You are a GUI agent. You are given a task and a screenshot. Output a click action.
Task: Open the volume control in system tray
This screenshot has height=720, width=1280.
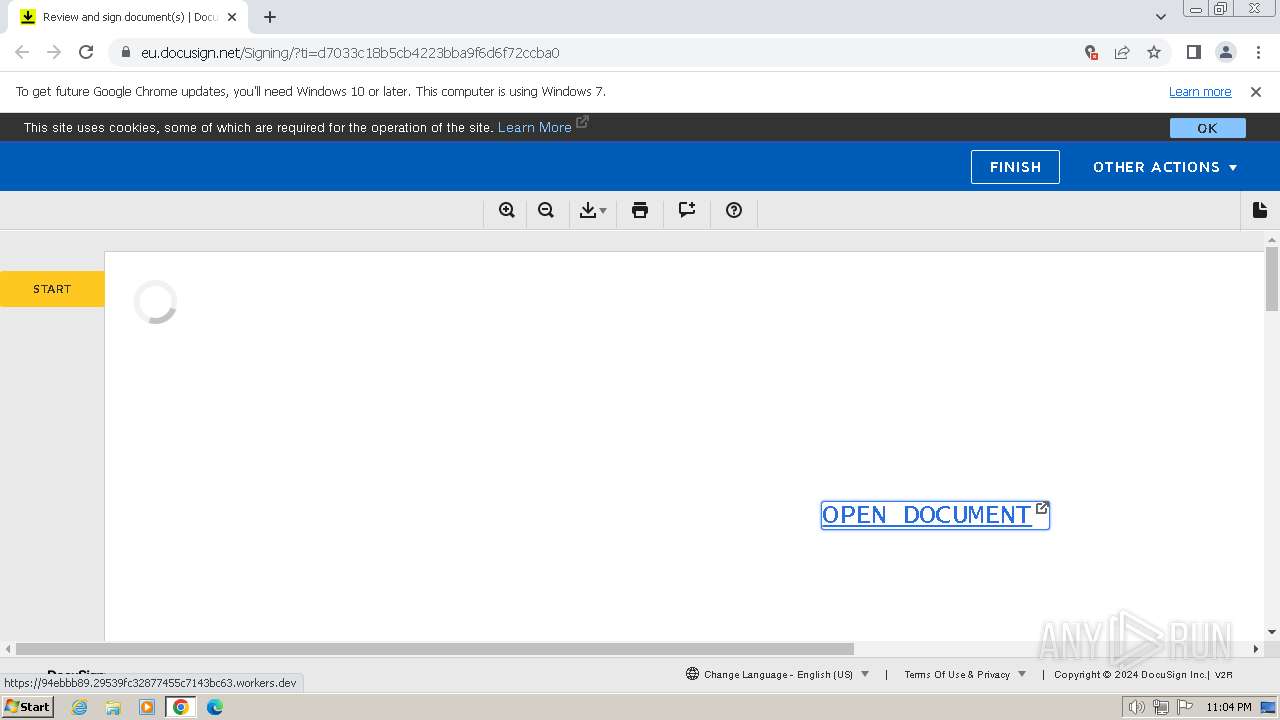[x=1136, y=707]
